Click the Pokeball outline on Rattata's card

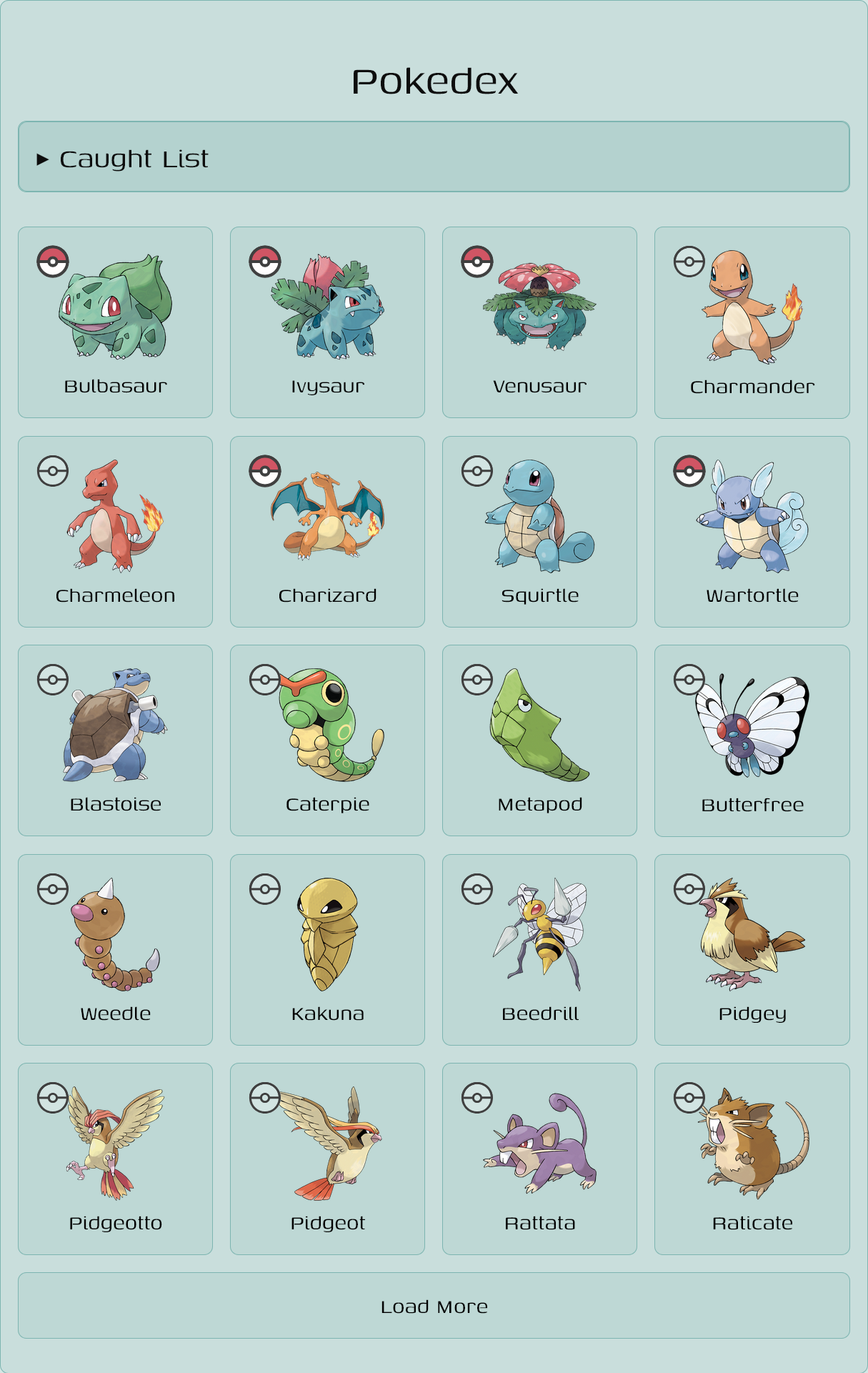[x=477, y=1098]
